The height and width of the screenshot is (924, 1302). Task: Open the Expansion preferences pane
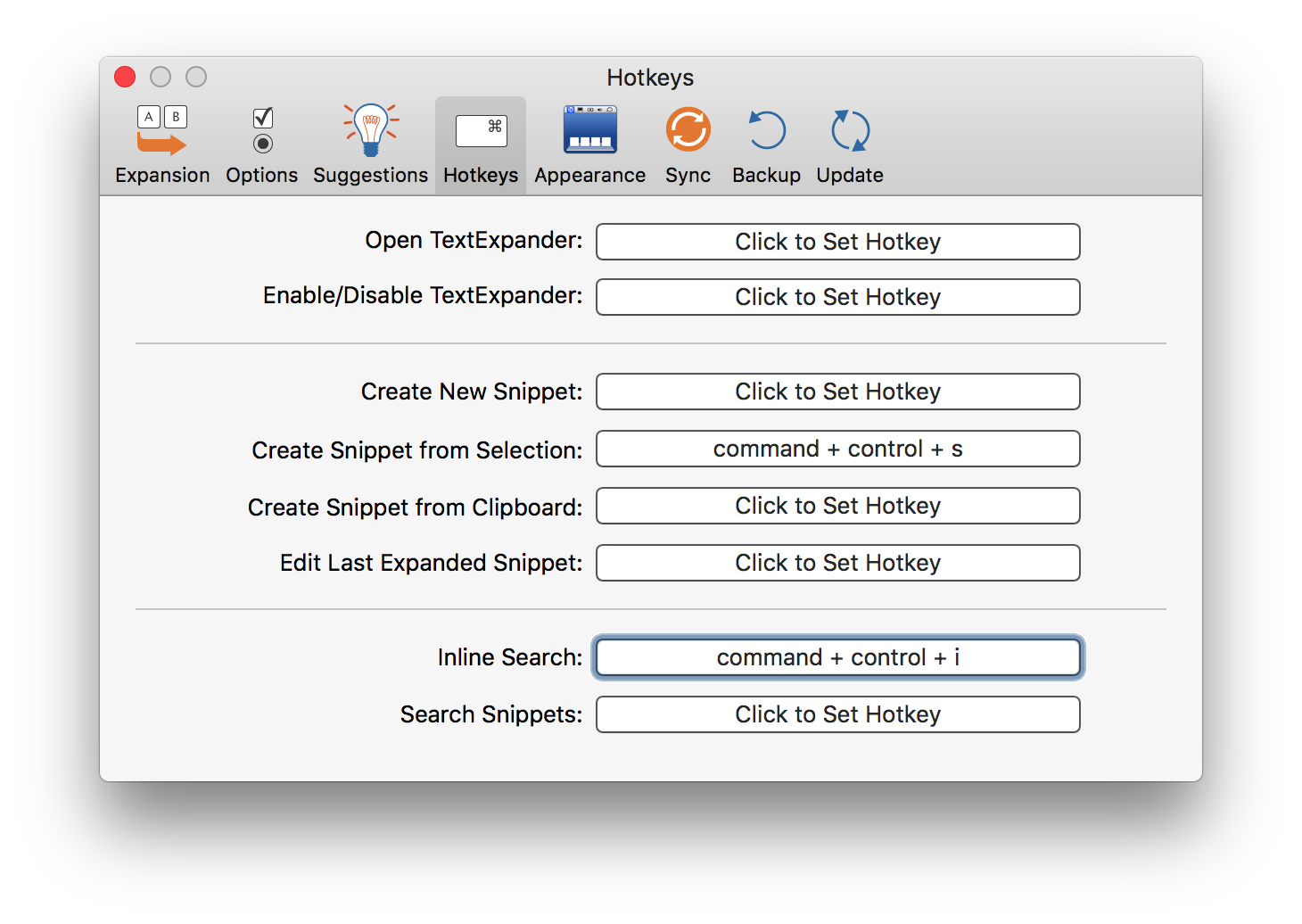point(162,144)
